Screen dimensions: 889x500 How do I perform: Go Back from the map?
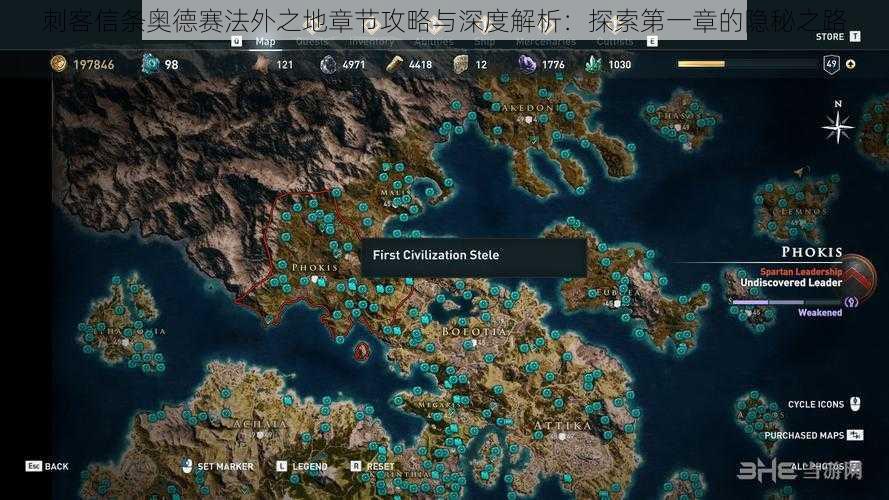coord(57,467)
